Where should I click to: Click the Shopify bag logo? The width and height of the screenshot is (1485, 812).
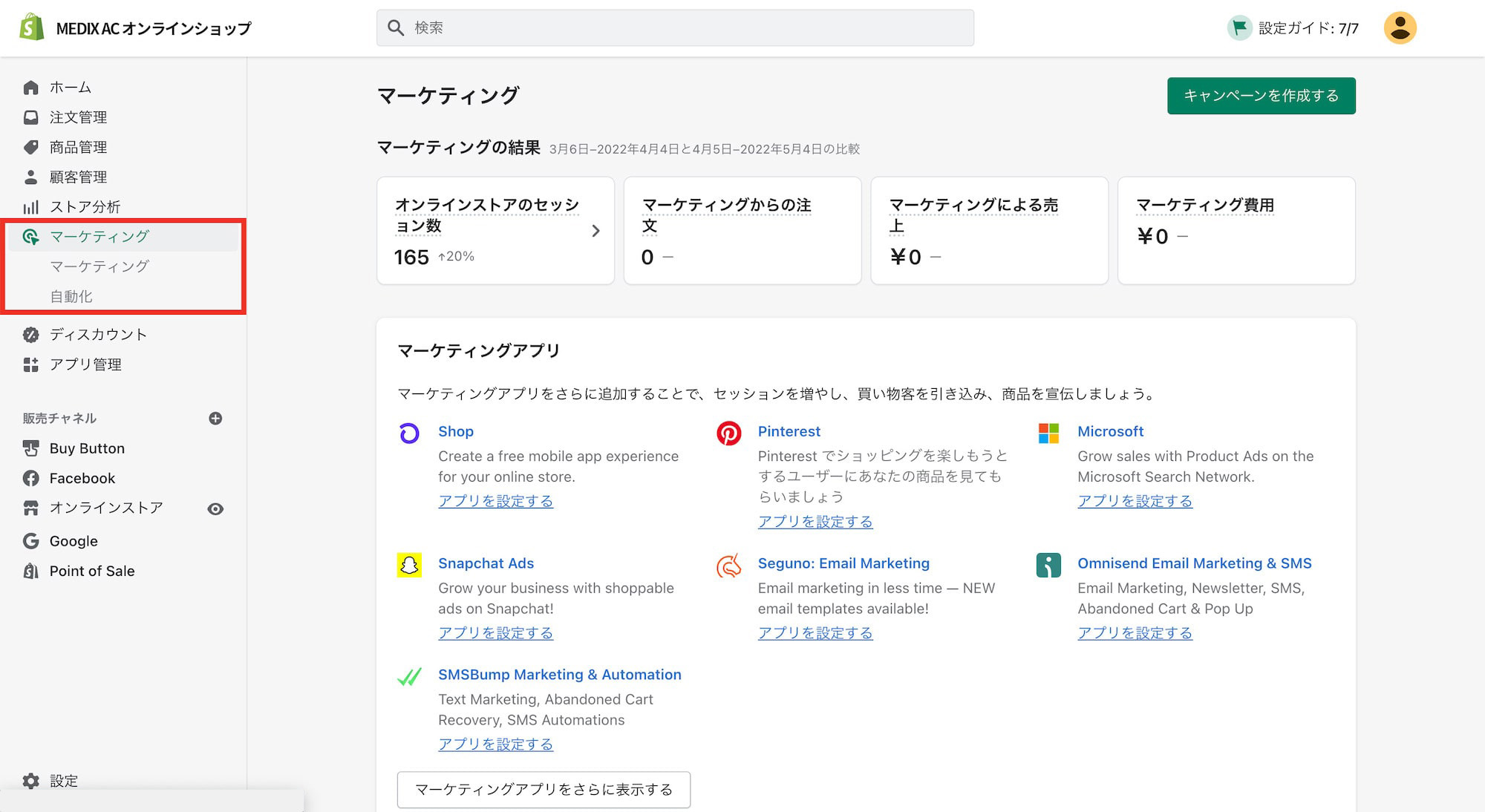pos(31,27)
